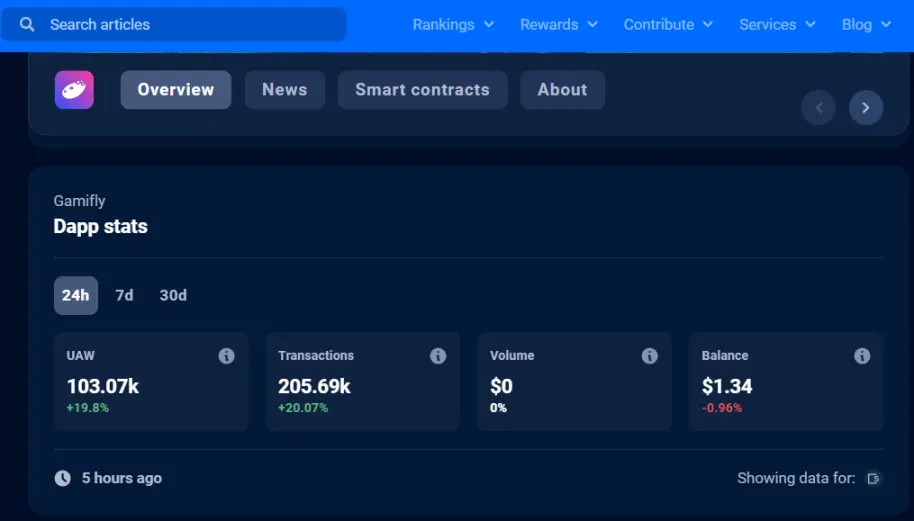Click the +20.07% transactions change
Viewport: 914px width, 521px height.
click(x=303, y=408)
